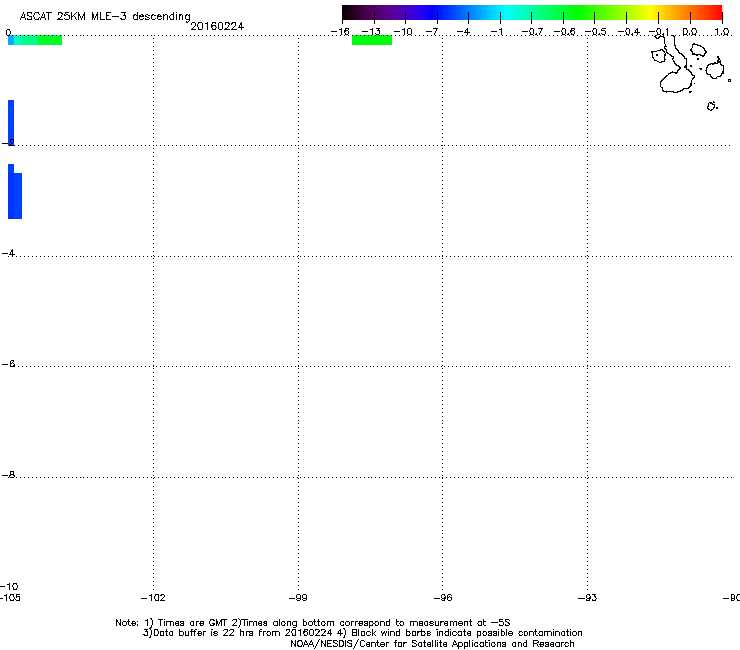
Task: Click the -10 latitude axis label
Action: tap(9, 587)
